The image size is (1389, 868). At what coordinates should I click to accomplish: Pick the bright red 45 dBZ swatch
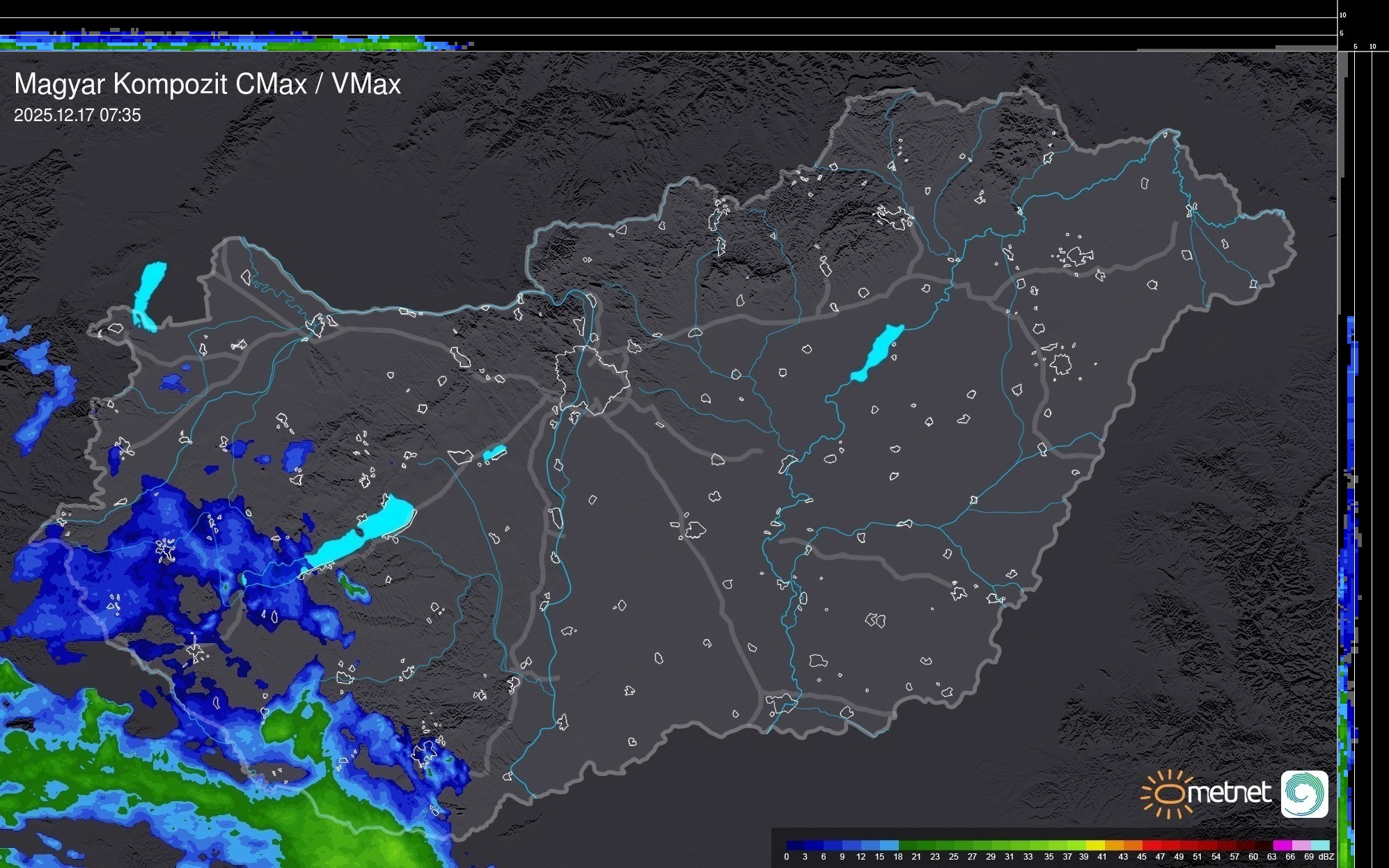(1152, 845)
